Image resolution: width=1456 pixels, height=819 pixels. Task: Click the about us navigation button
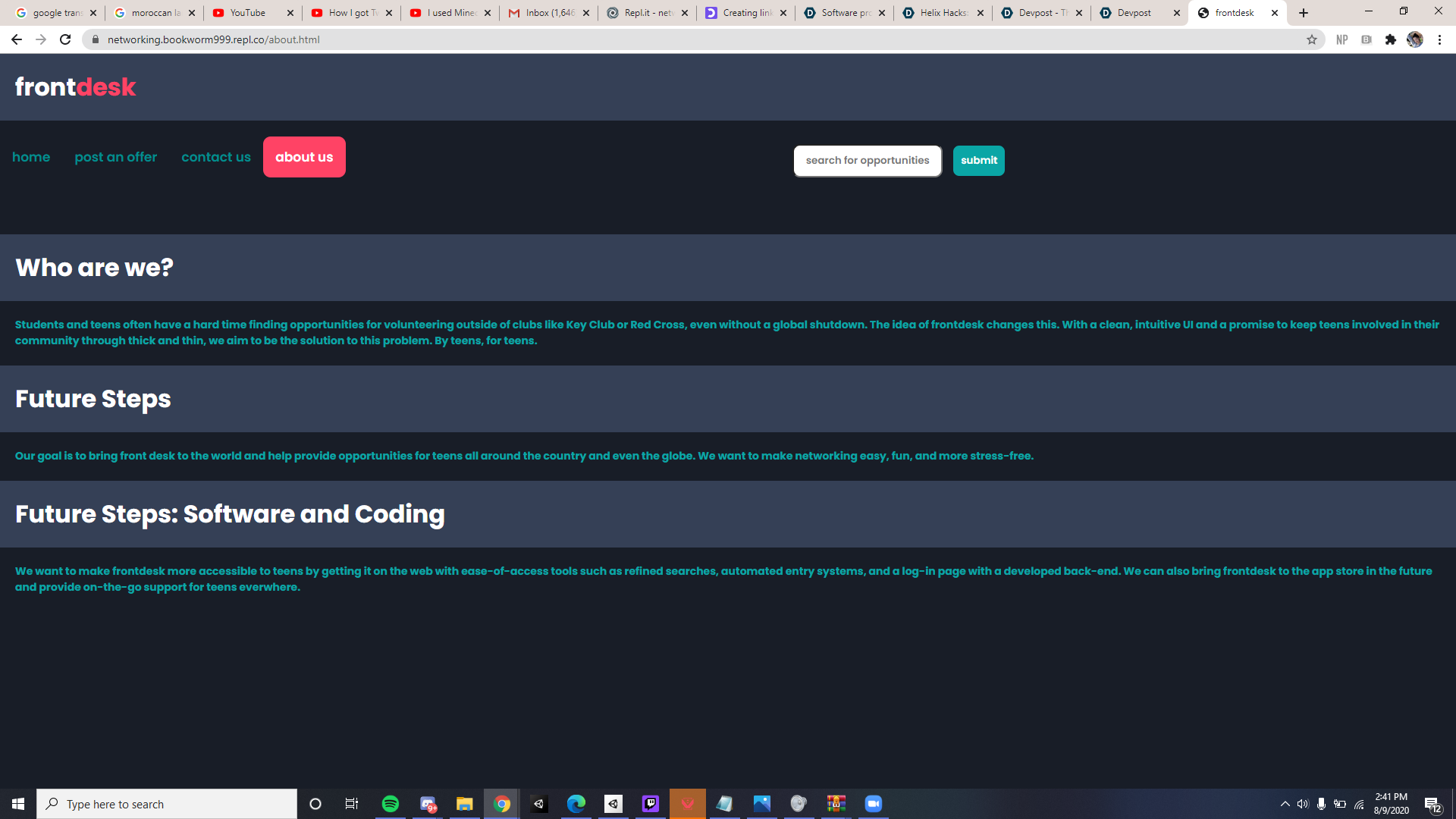click(304, 157)
